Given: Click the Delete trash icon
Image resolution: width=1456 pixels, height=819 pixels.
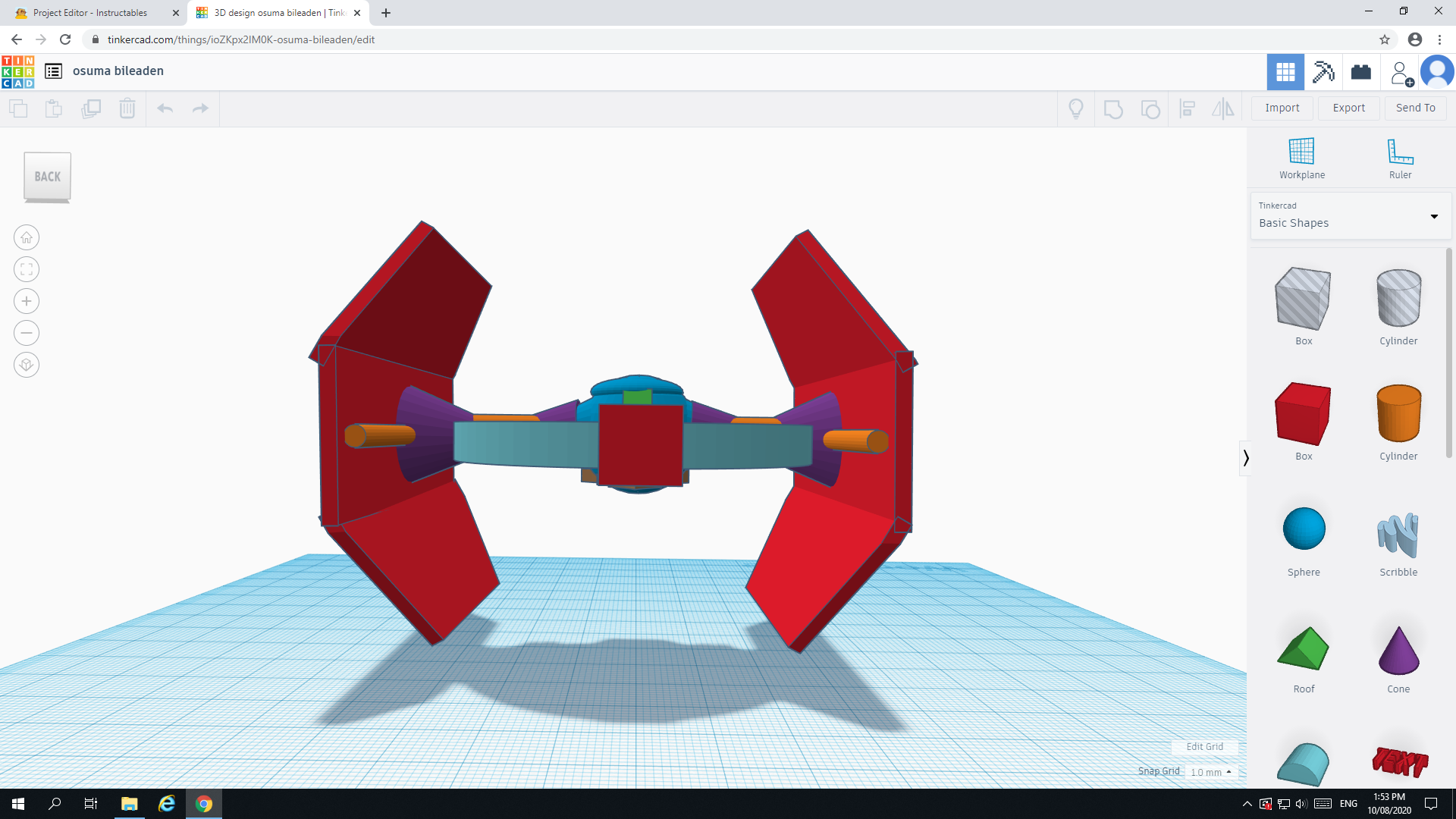Looking at the screenshot, I should (x=127, y=108).
